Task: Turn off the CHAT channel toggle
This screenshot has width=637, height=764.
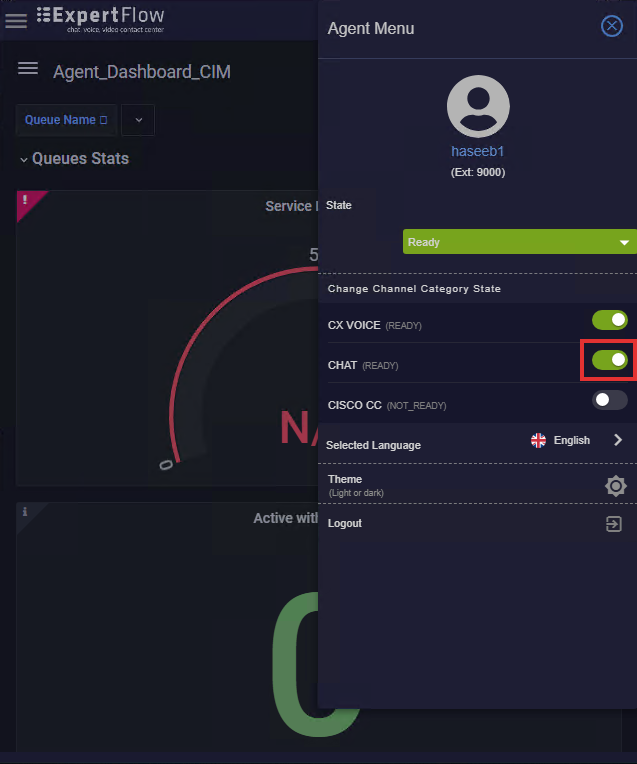Action: click(609, 360)
